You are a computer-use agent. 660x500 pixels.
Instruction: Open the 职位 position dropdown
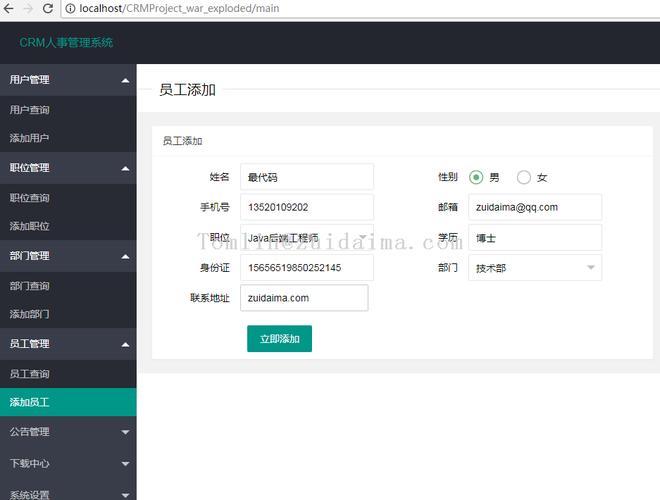tap(307, 238)
